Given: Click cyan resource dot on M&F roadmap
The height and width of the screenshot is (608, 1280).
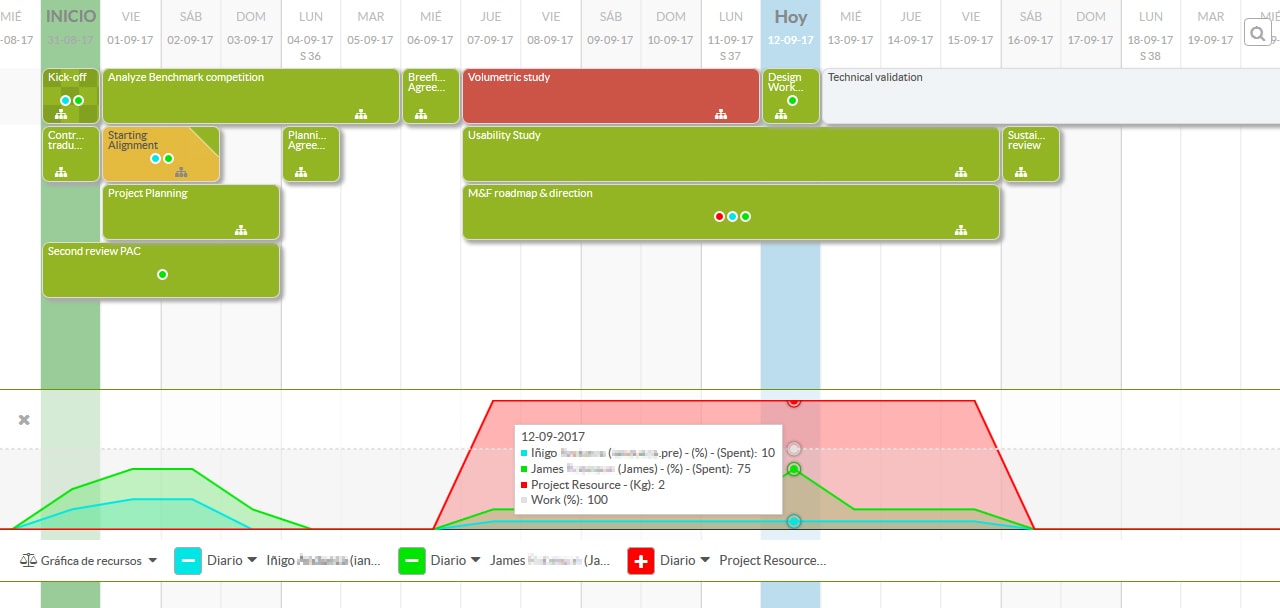Looking at the screenshot, I should [732, 217].
